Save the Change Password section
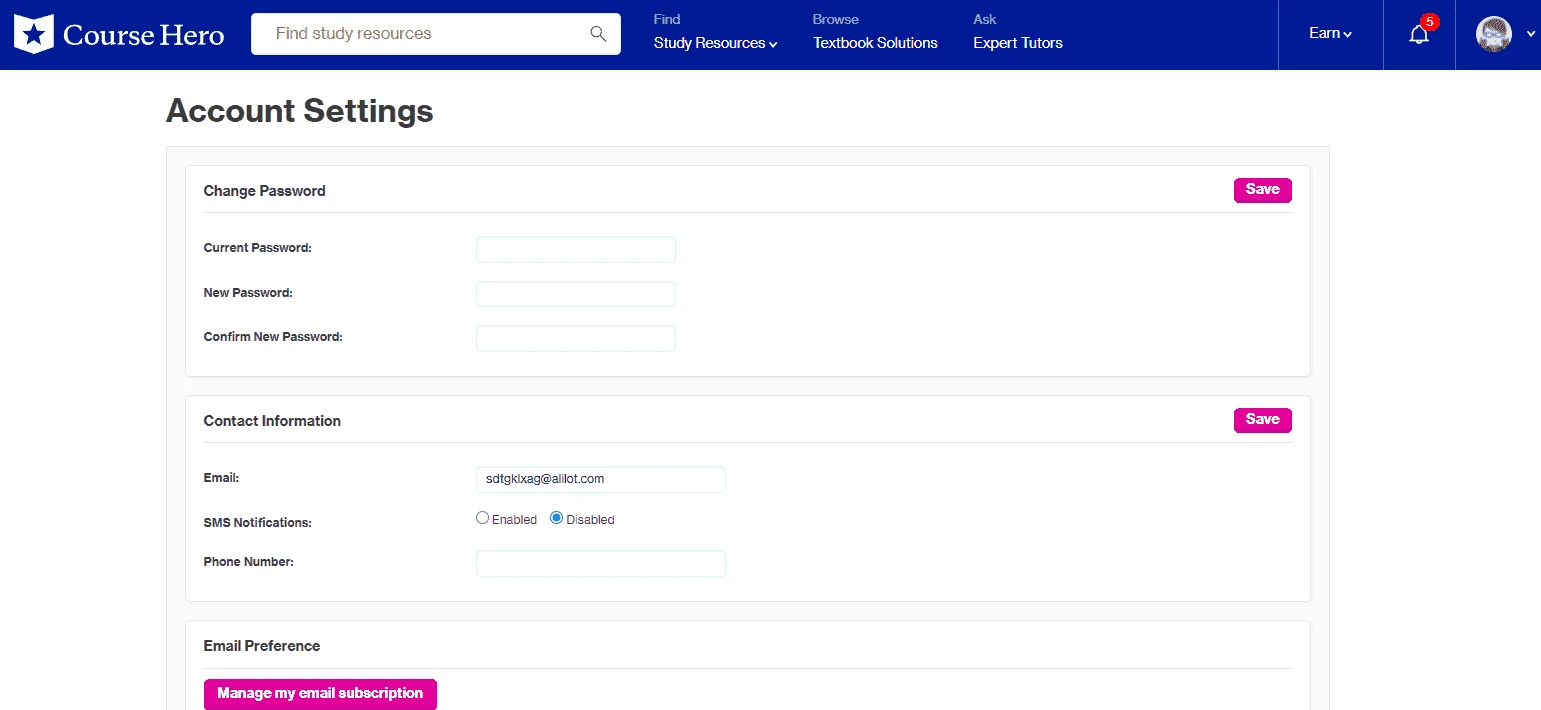Screen dimensions: 1541x710 [x=1262, y=190]
